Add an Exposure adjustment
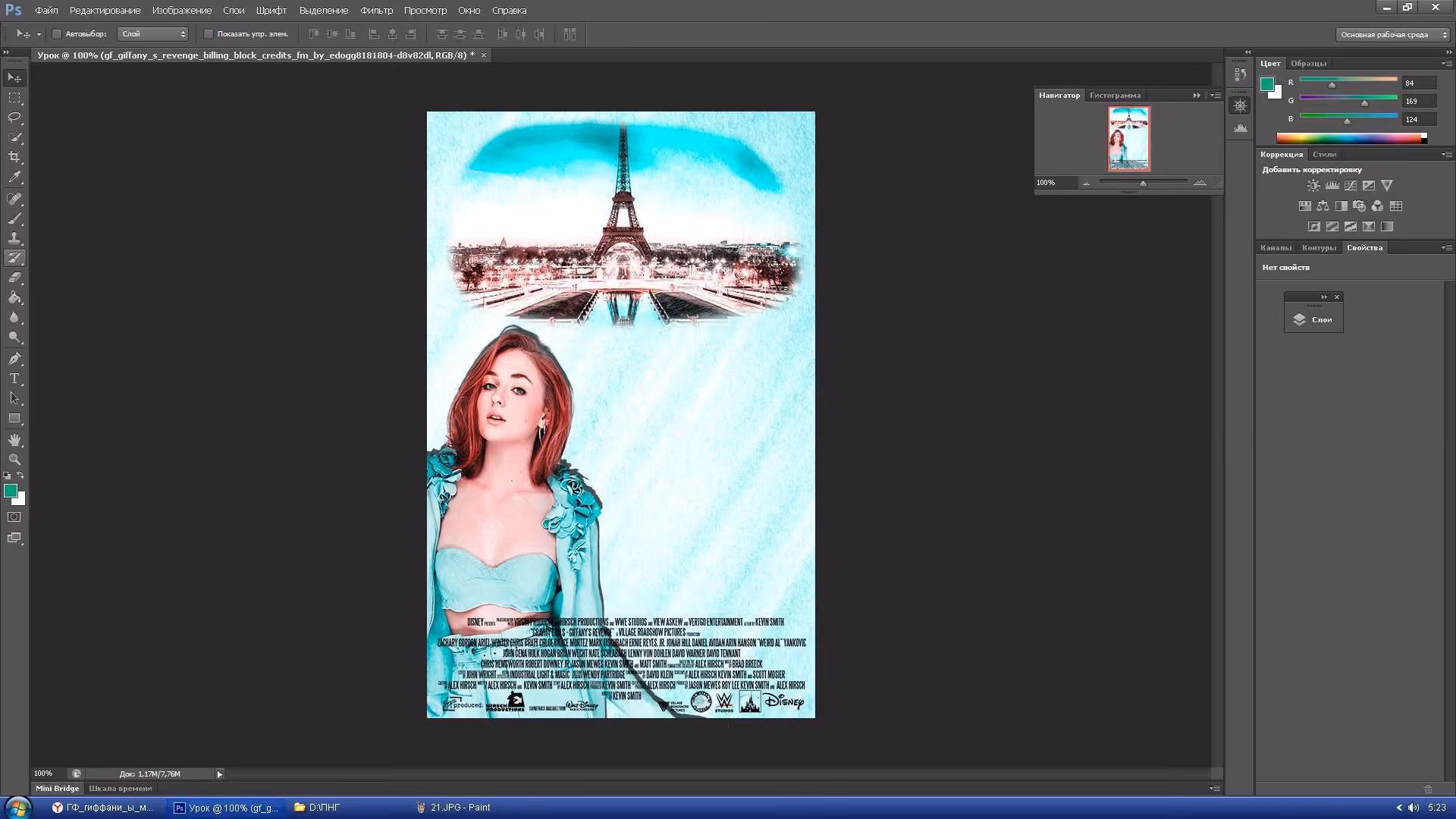The width and height of the screenshot is (1456, 819). click(x=1369, y=185)
